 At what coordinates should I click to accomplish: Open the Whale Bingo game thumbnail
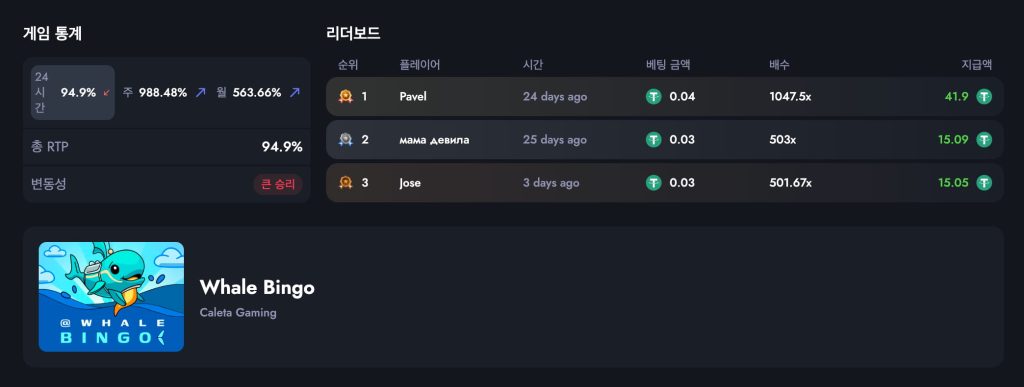point(111,297)
